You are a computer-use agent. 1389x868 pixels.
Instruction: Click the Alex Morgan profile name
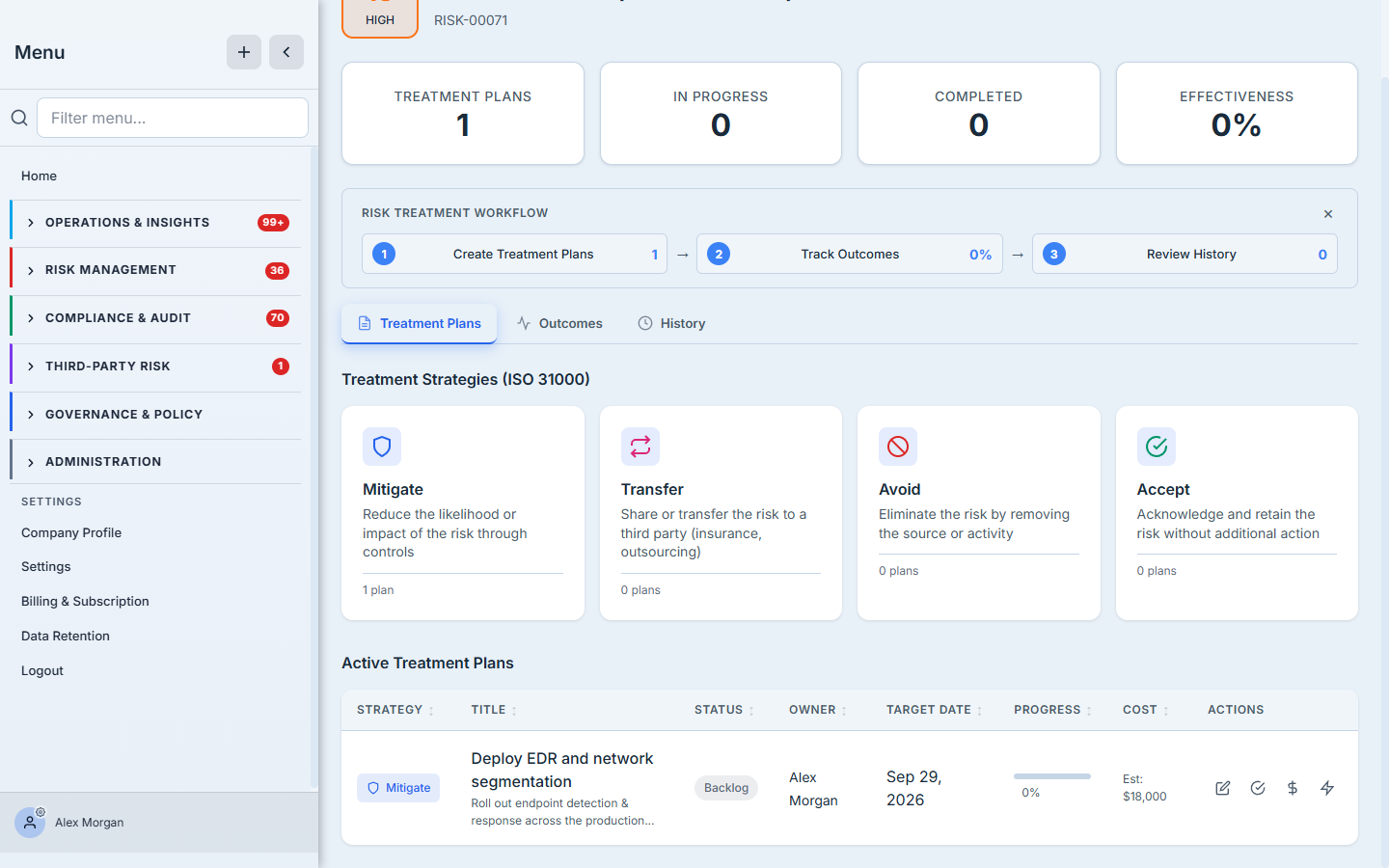90,823
